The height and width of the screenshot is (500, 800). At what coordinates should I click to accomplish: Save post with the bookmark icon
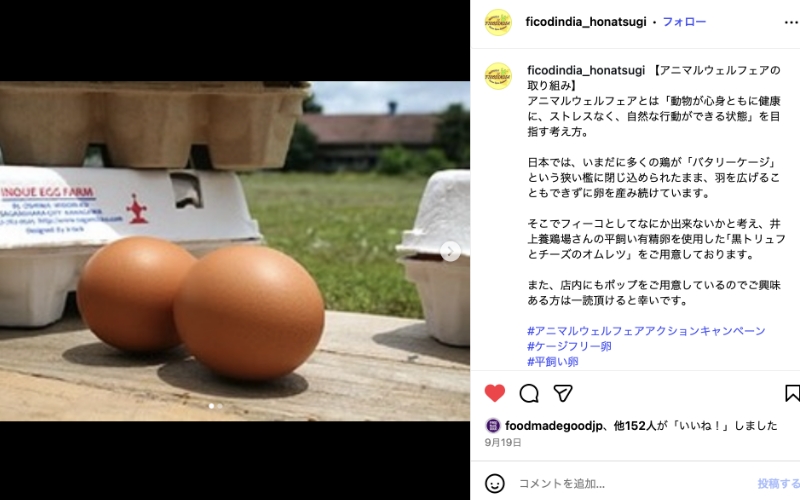click(792, 393)
